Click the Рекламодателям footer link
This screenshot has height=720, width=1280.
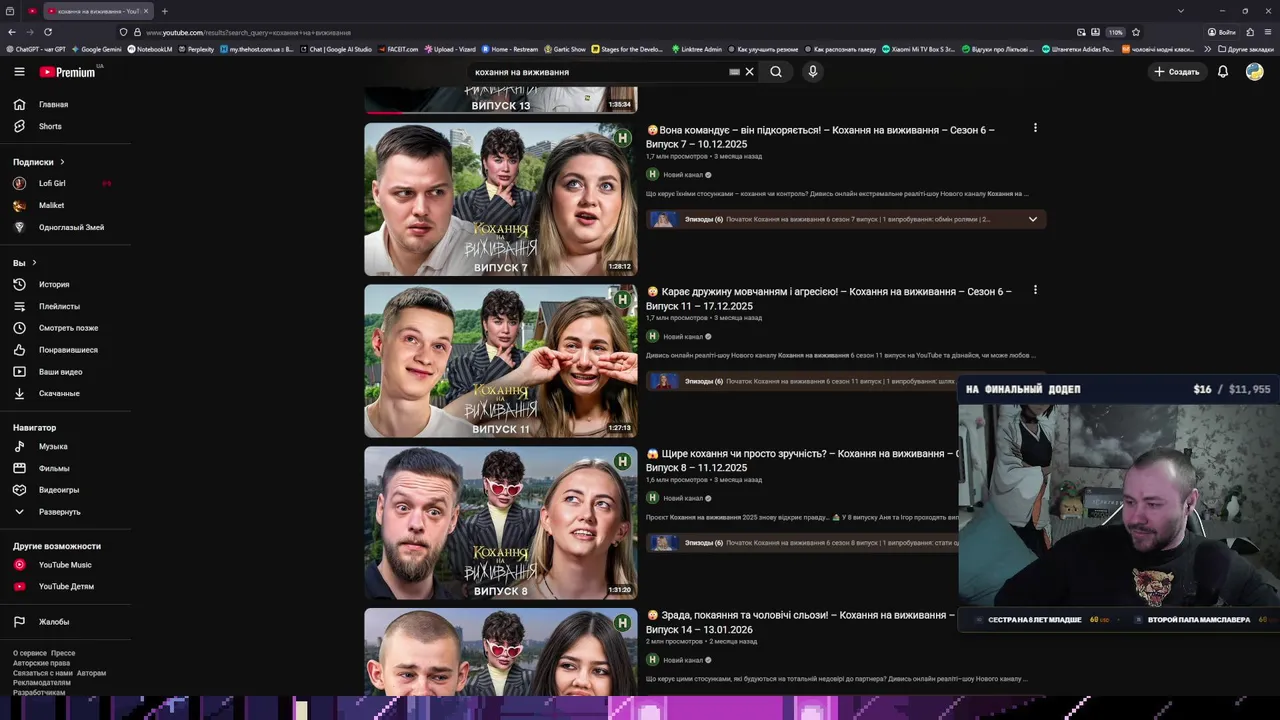click(x=42, y=683)
